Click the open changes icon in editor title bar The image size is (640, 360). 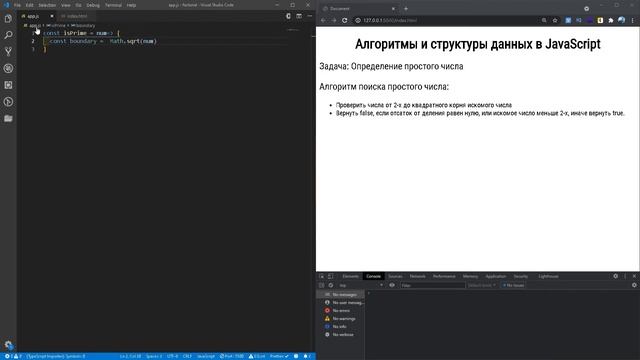[288, 16]
